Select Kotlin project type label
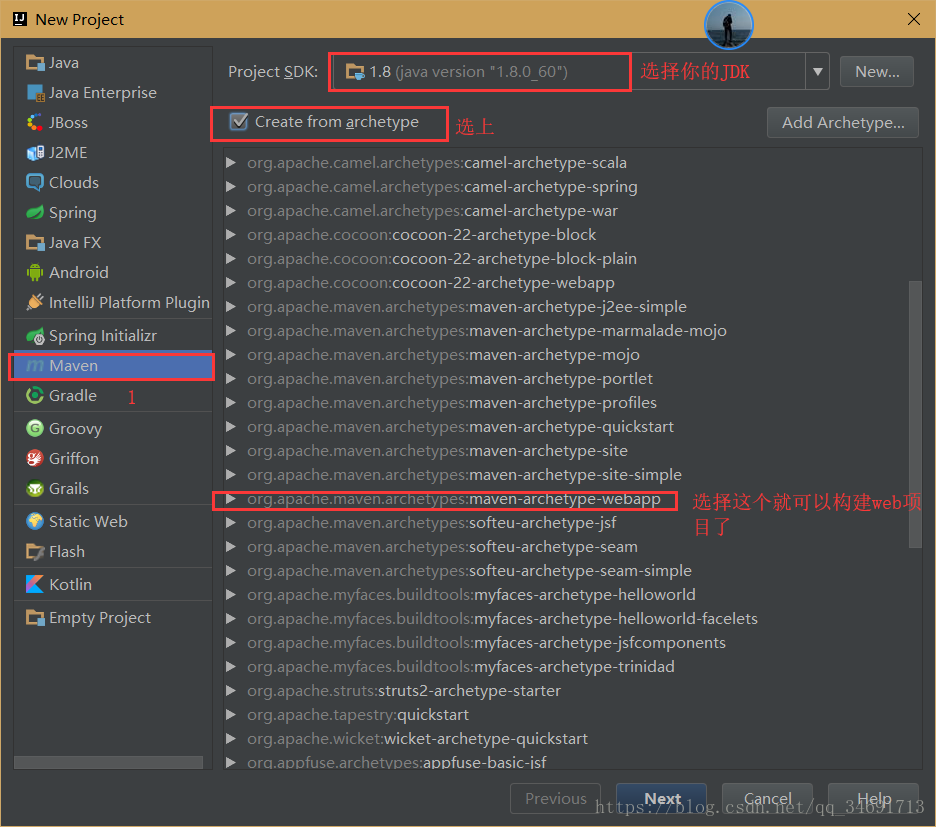 (70, 584)
